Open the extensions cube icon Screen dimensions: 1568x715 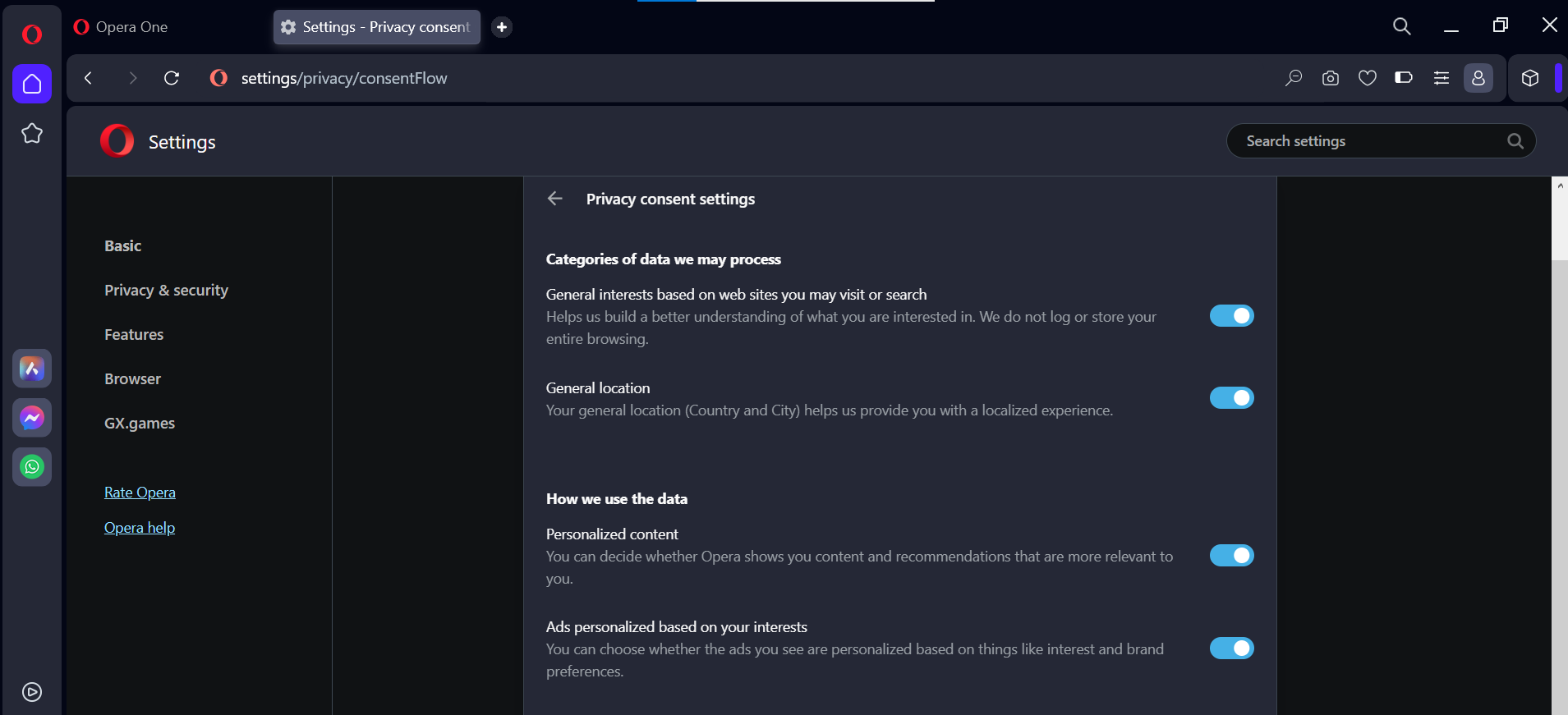coord(1530,78)
